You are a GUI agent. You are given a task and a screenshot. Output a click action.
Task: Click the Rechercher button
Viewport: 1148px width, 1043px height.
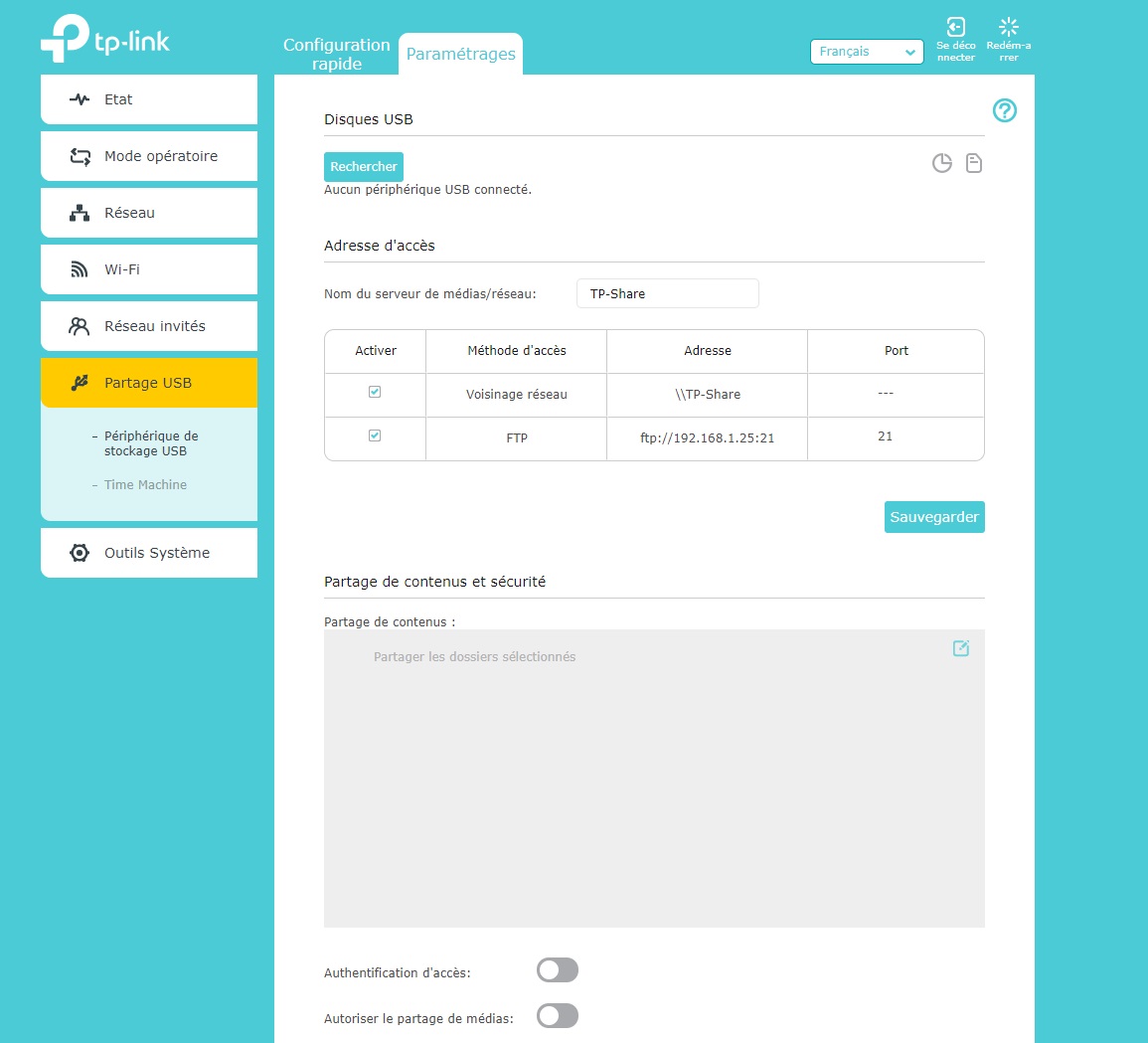pyautogui.click(x=364, y=167)
